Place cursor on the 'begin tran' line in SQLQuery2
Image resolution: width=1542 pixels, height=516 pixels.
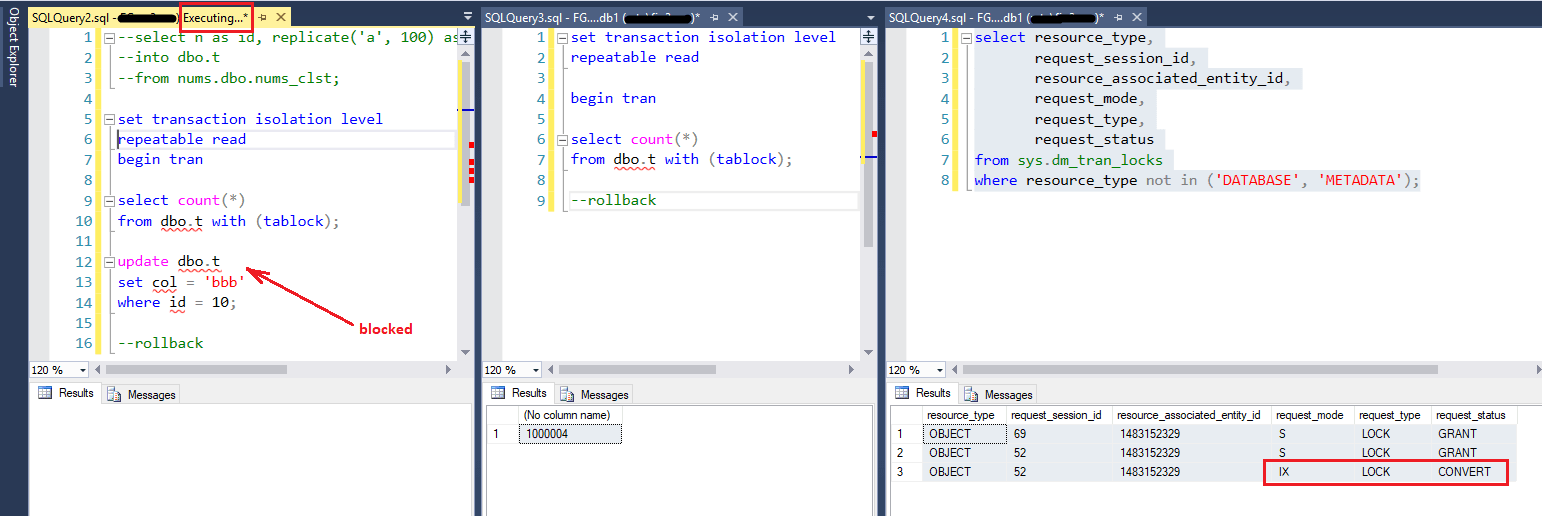tap(160, 159)
